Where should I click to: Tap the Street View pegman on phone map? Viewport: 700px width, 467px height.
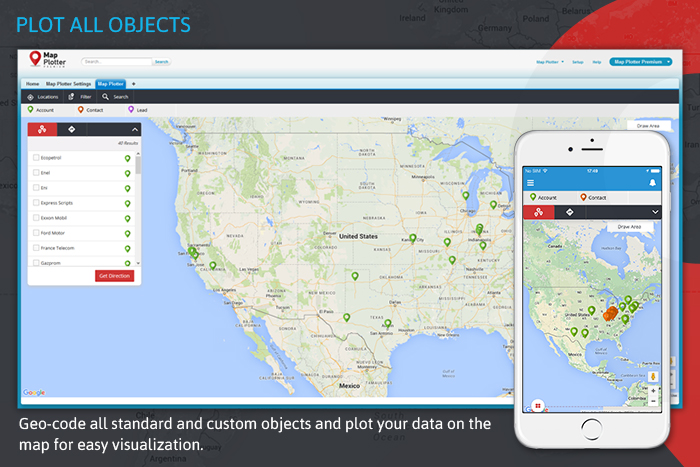(x=652, y=377)
